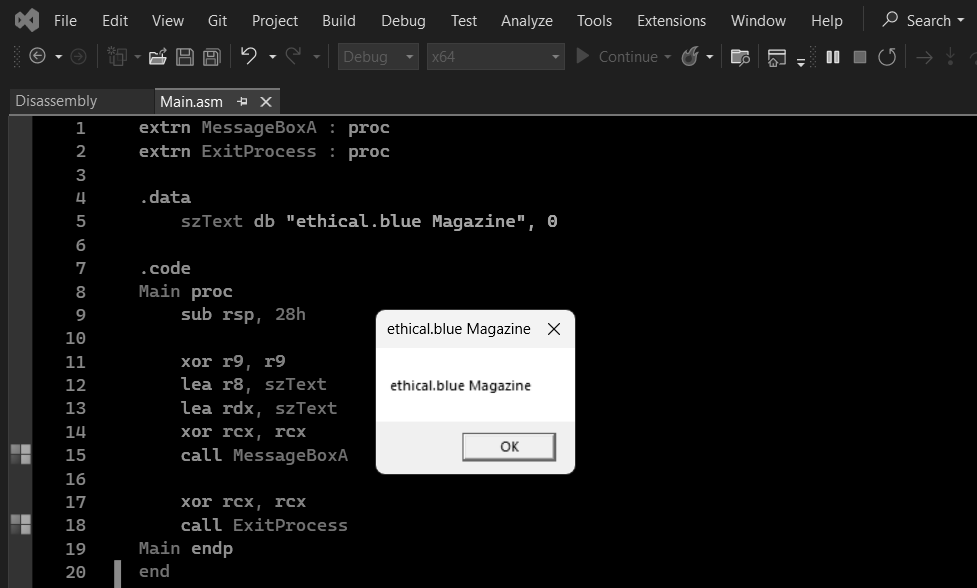This screenshot has width=977, height=588.
Task: Open the Debug menu
Action: 403,21
